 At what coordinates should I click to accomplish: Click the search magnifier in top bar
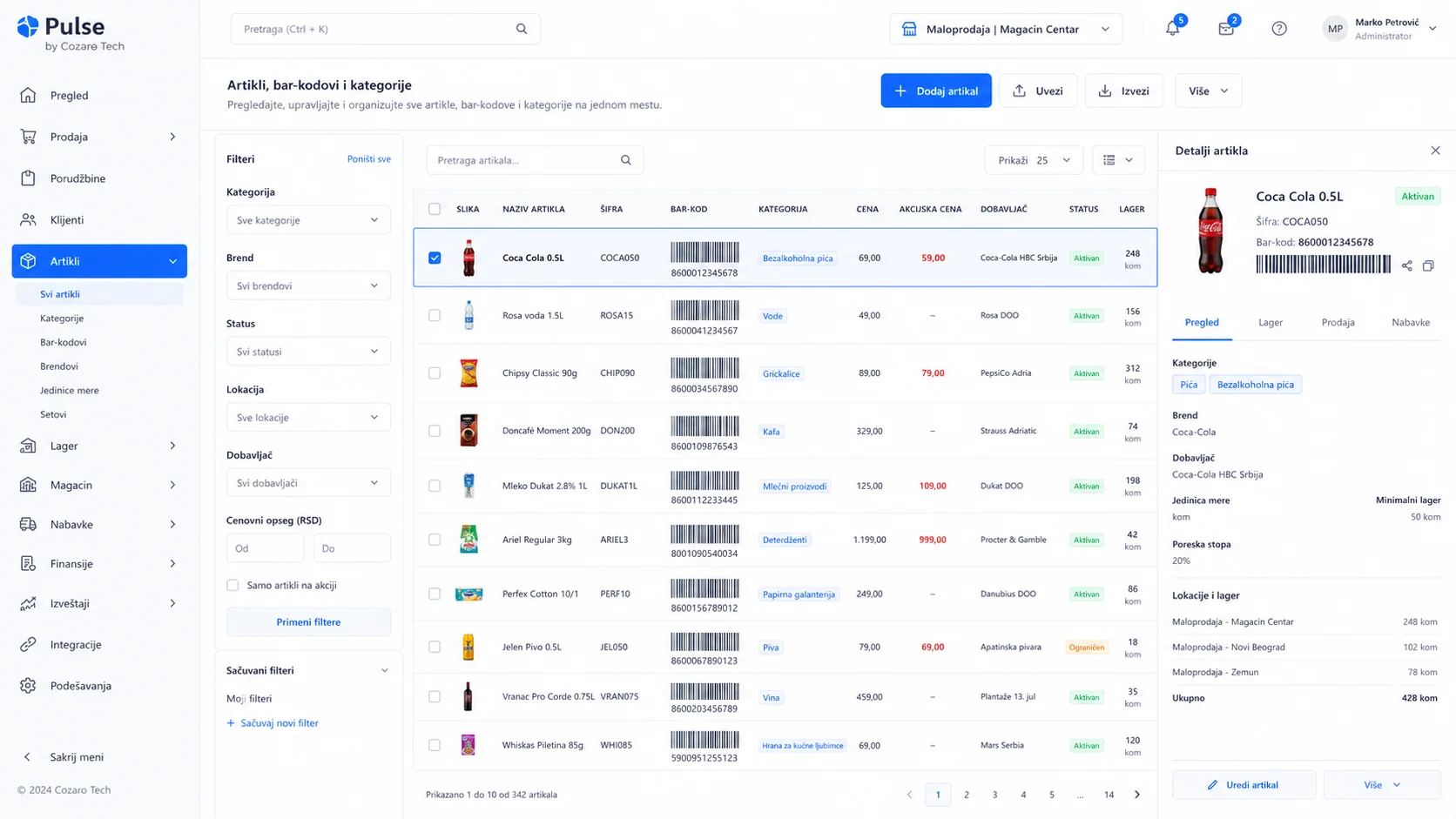[522, 29]
